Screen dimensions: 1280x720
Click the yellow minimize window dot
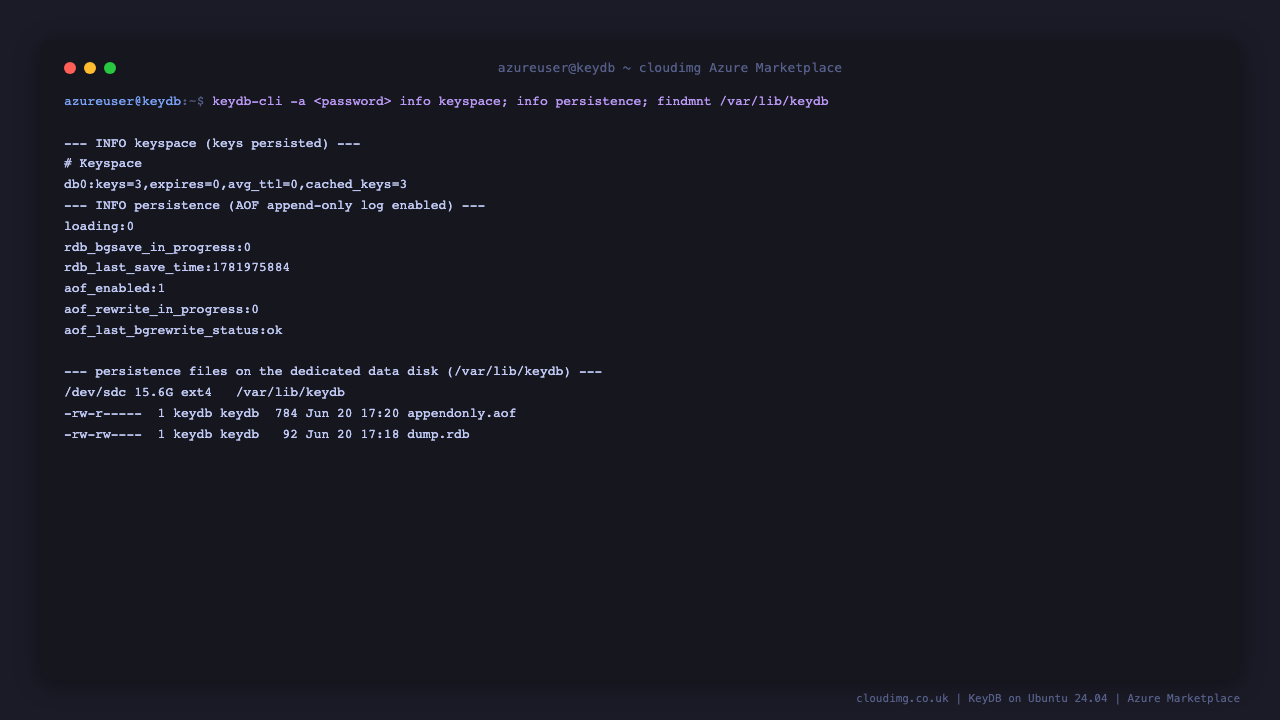[90, 68]
